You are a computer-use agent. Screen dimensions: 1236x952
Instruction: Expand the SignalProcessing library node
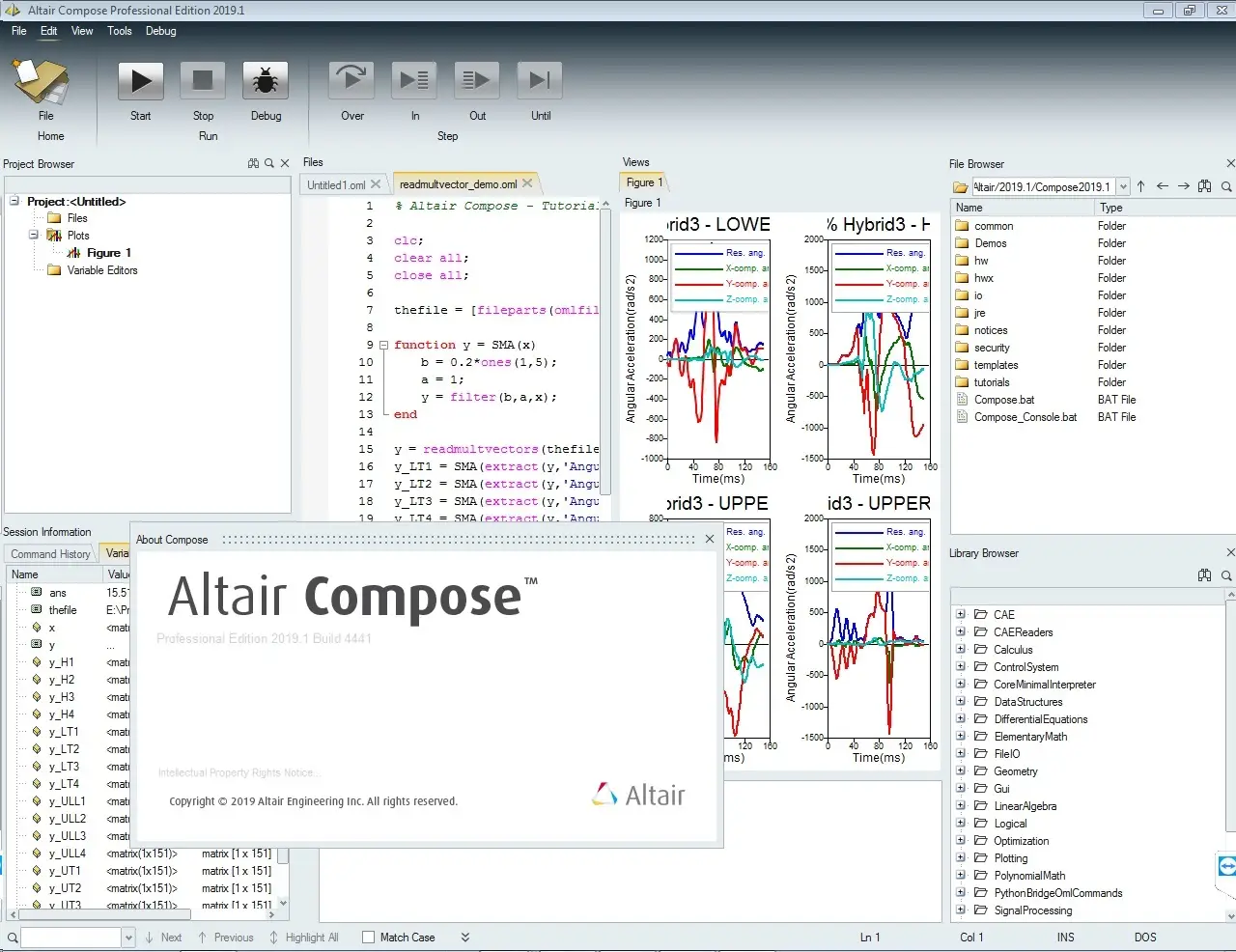pyautogui.click(x=961, y=910)
